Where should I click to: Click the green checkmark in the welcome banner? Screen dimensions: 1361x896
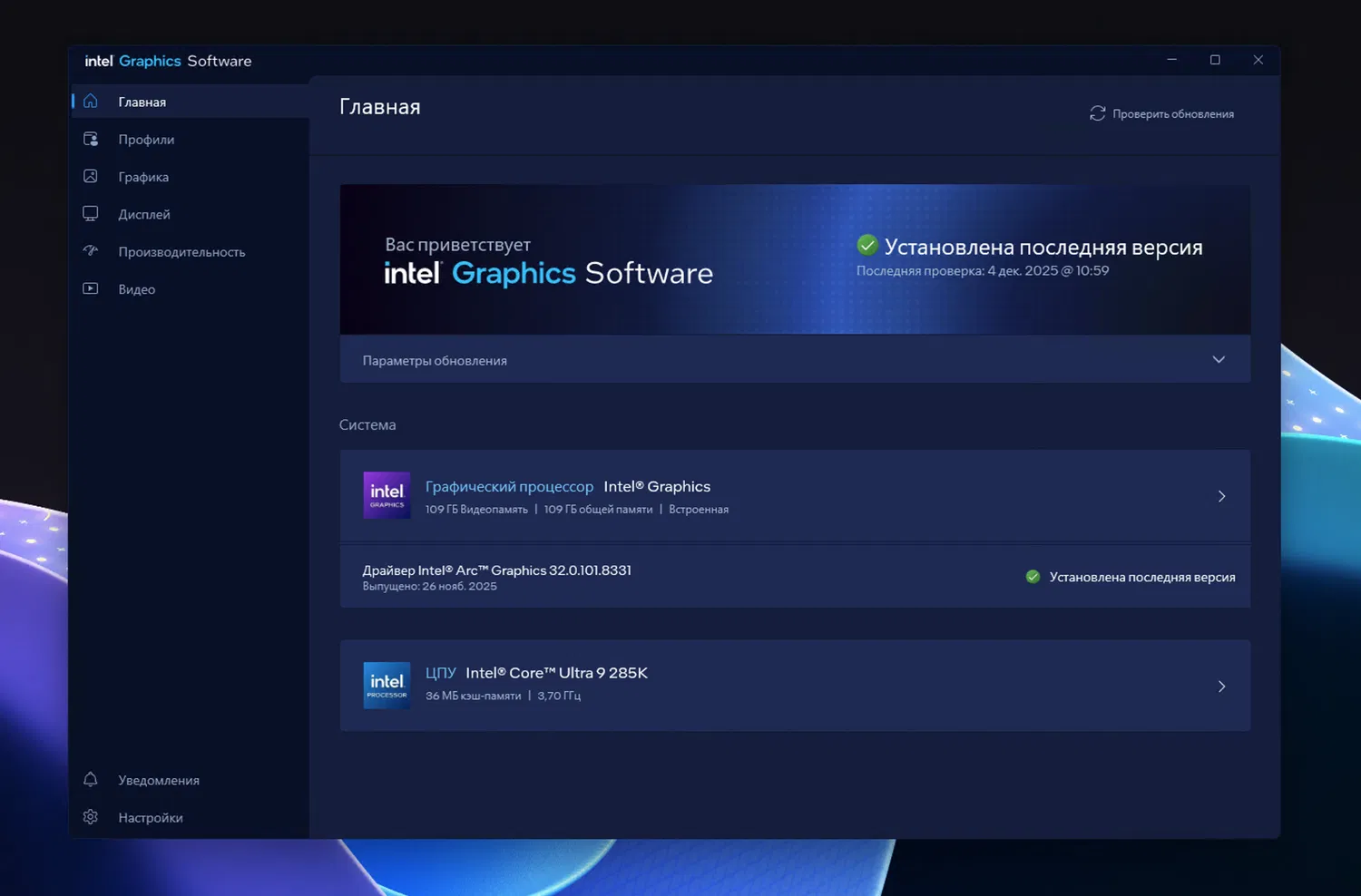point(867,245)
